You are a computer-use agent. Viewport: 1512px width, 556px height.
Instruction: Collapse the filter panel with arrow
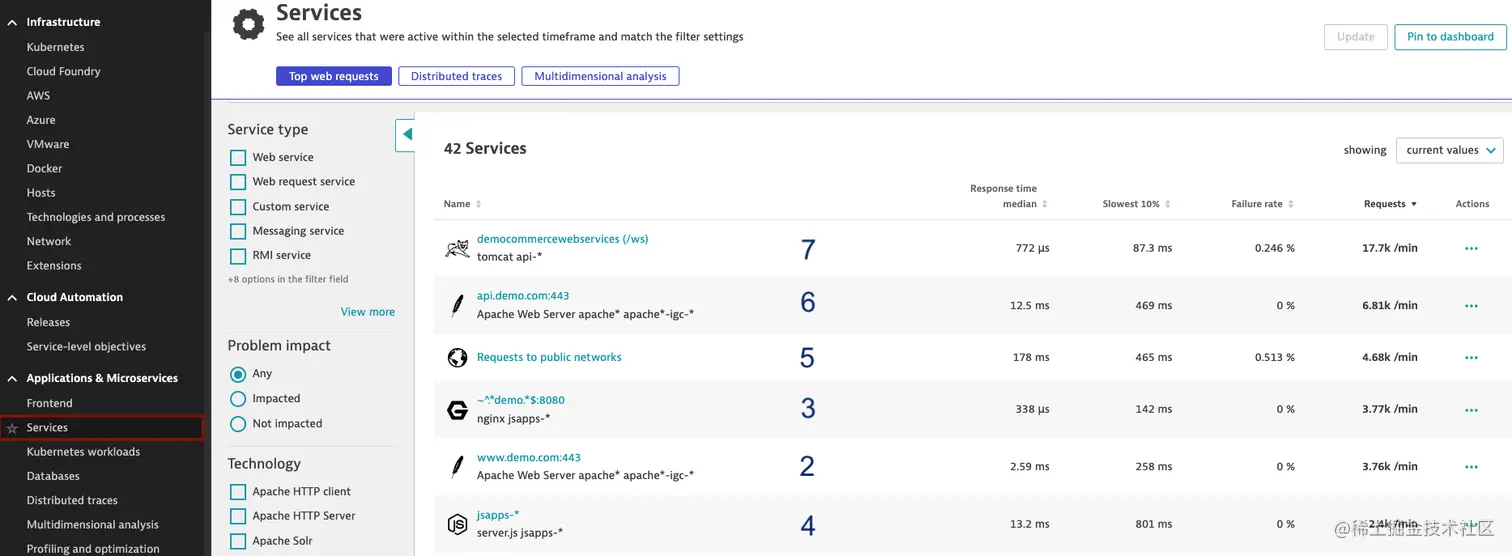(406, 134)
